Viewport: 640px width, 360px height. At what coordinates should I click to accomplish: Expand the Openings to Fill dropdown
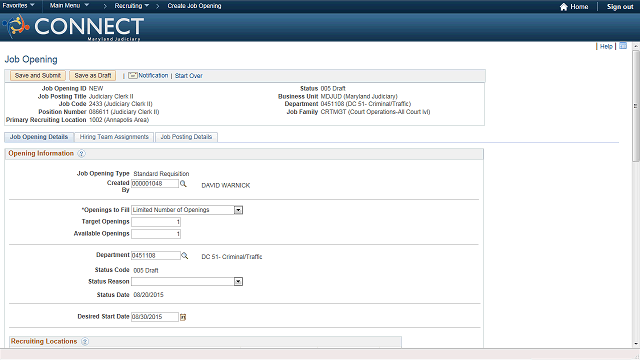pos(238,210)
